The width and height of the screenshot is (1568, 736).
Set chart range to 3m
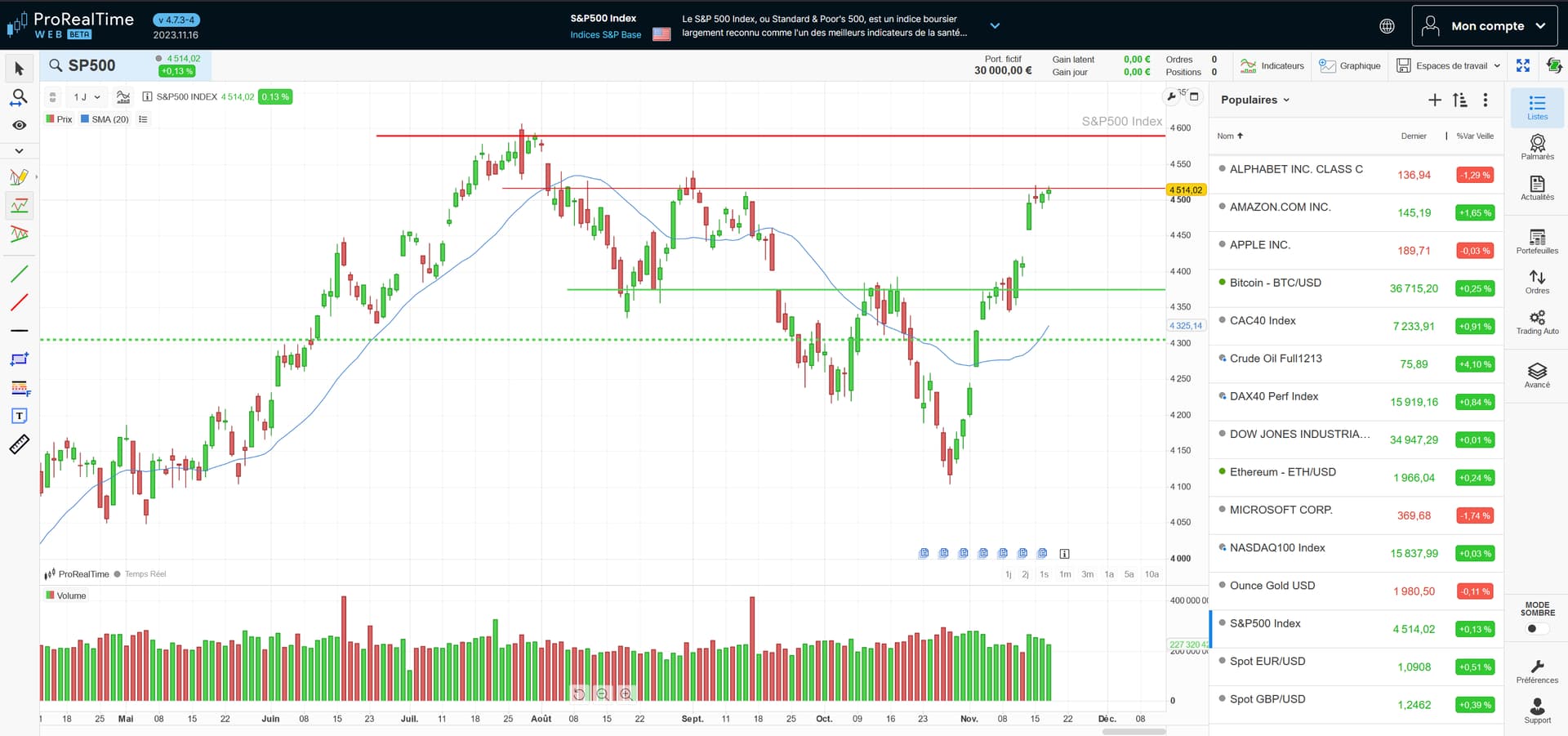[x=1087, y=574]
